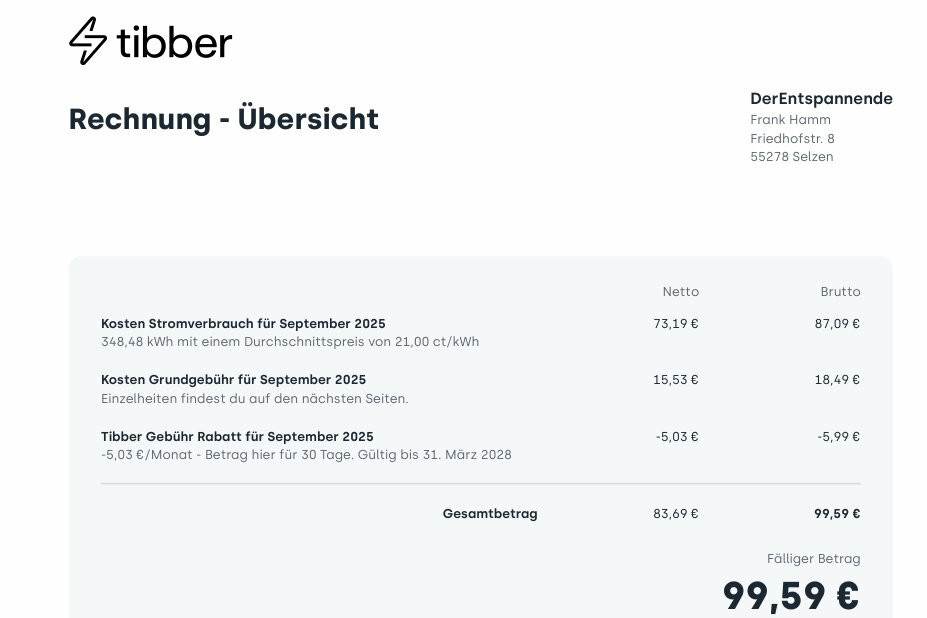This screenshot has width=927, height=618.
Task: Select the Kosten Stromverbrauch für September 2025 row title
Action: point(243,323)
